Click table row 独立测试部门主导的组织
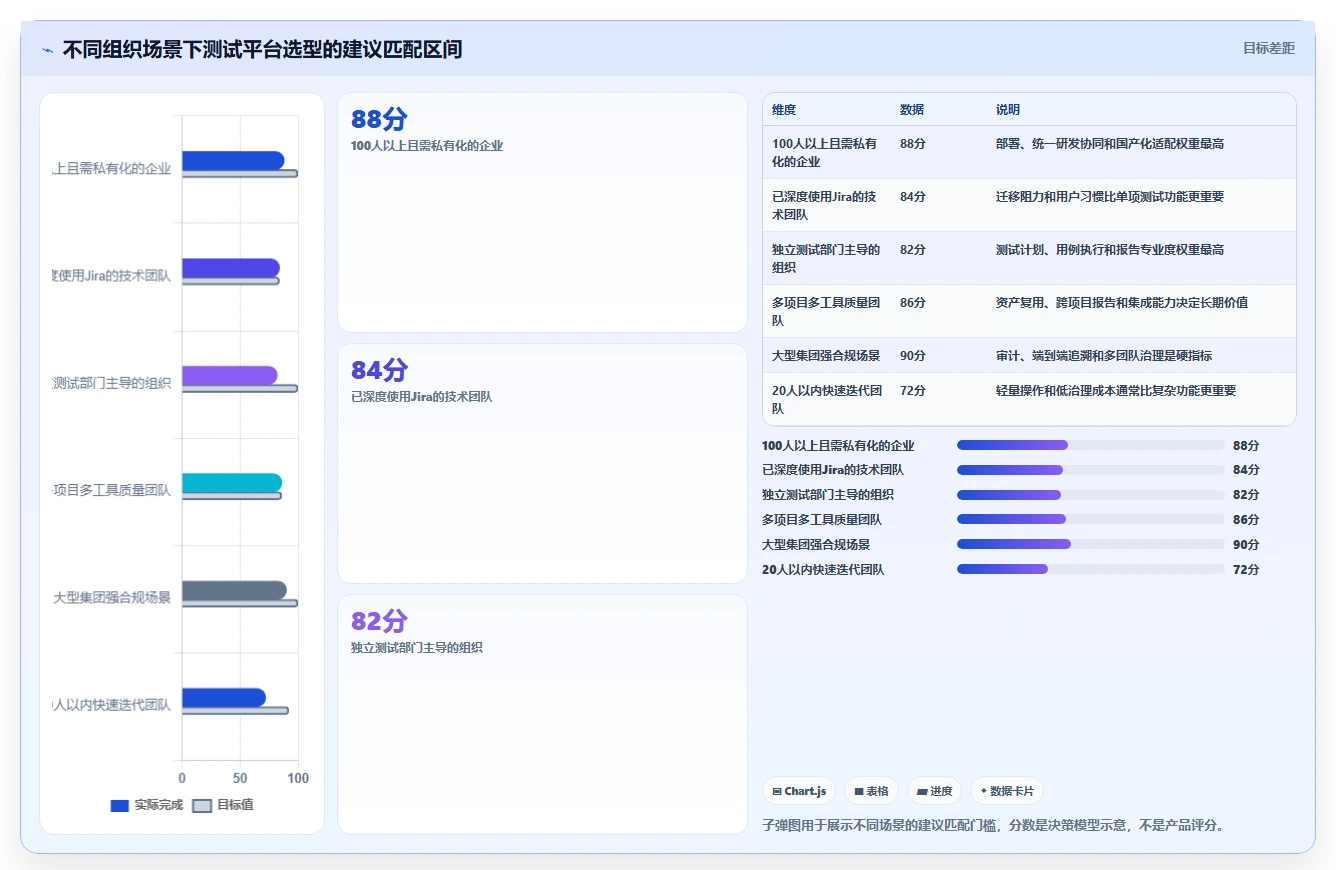Image resolution: width=1336 pixels, height=870 pixels. click(x=1029, y=258)
